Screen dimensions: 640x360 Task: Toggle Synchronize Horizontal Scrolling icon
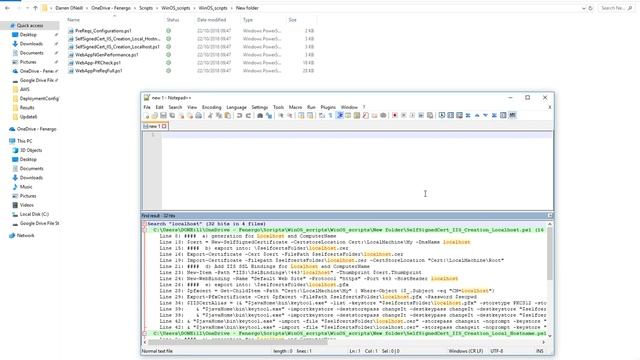310,116
